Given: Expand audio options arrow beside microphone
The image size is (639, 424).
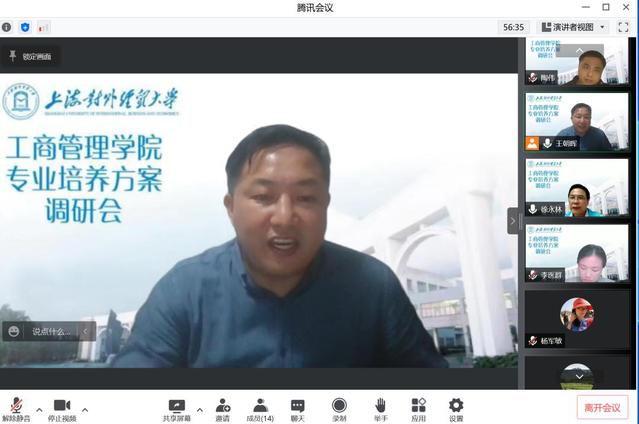Looking at the screenshot, I should [x=39, y=409].
